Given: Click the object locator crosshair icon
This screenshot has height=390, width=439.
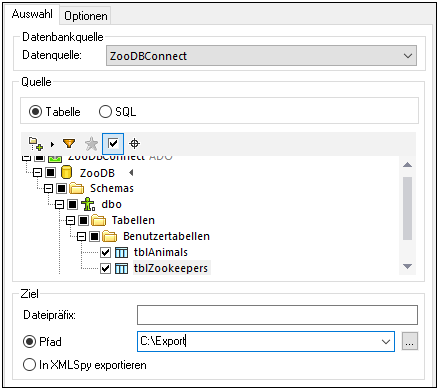Looking at the screenshot, I should coord(134,144).
